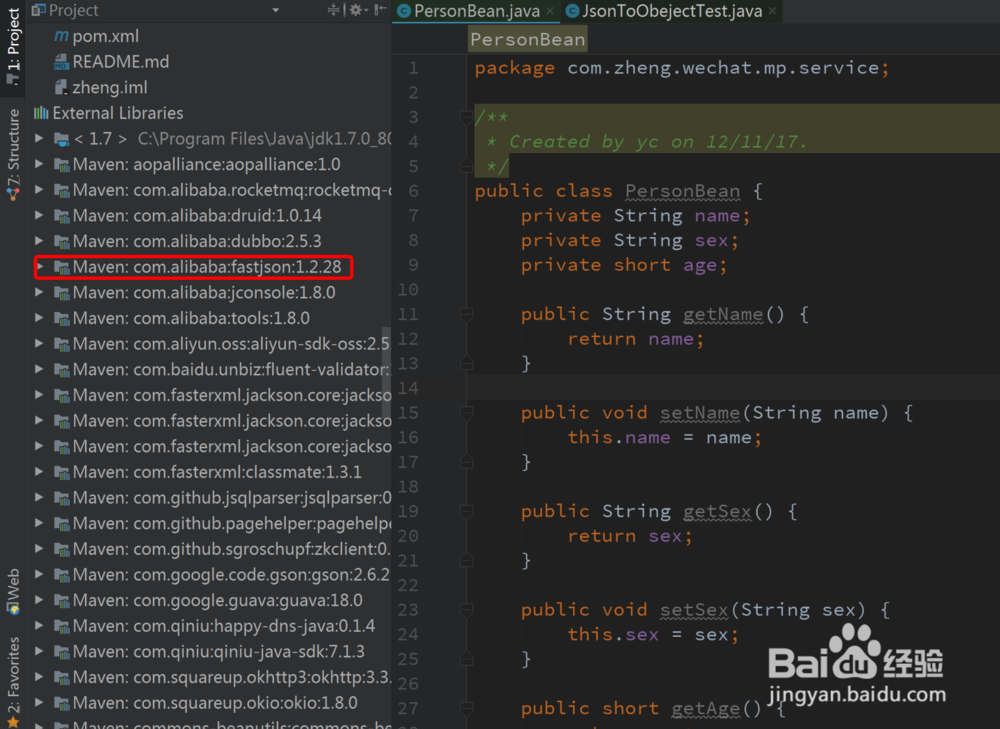
Task: Open the 7: Structure tool window tab
Action: (x=13, y=155)
